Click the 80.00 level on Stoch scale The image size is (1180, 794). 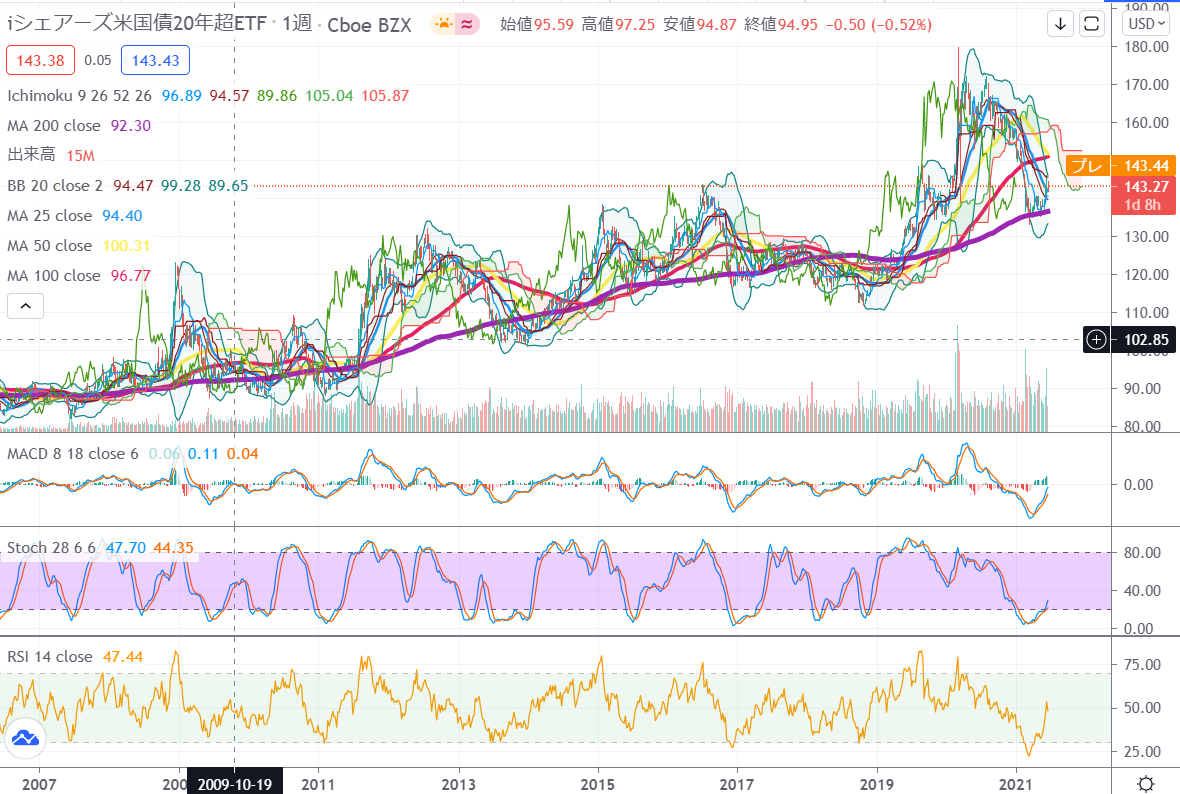[1142, 552]
